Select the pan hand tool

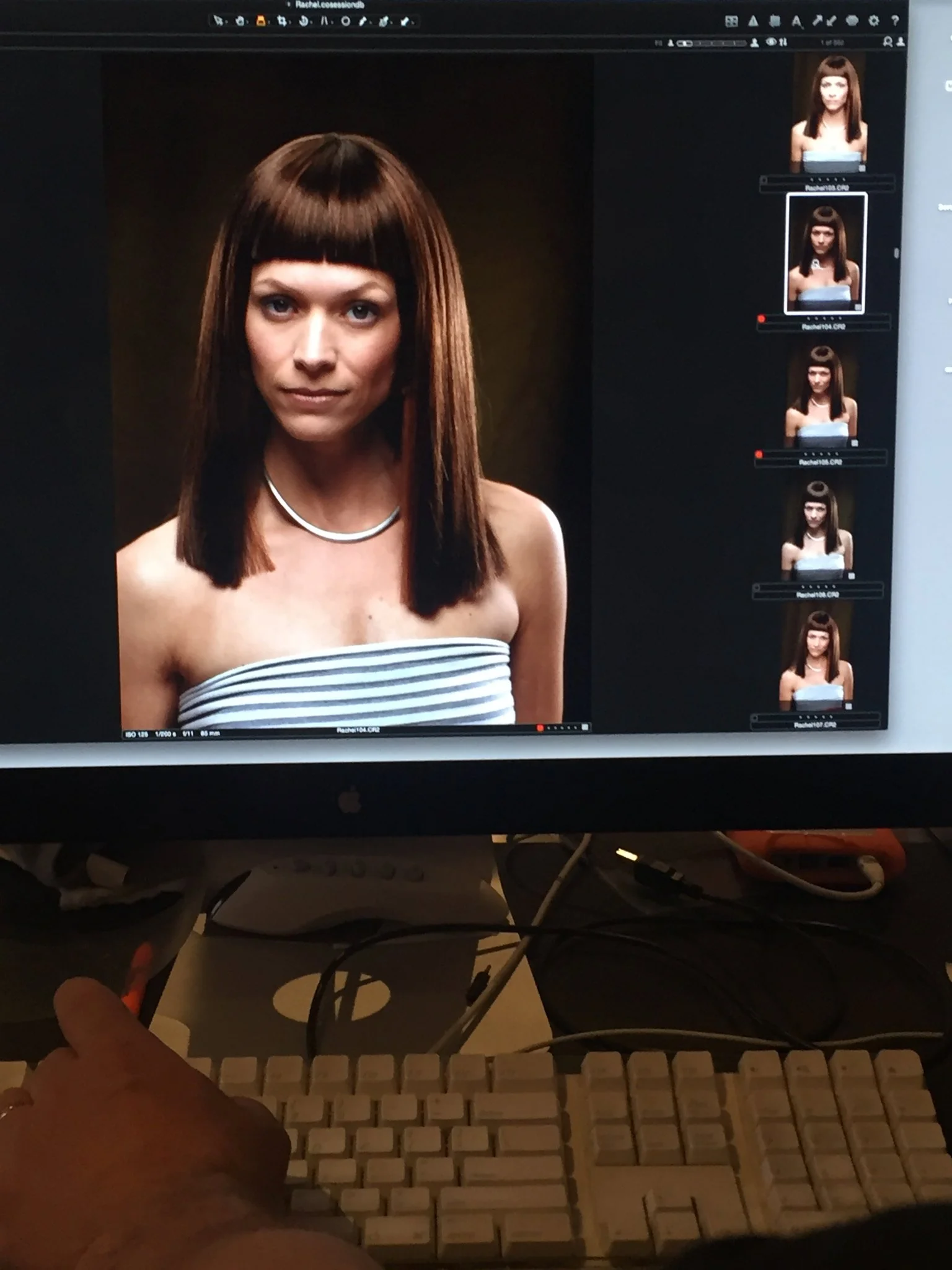(x=240, y=21)
